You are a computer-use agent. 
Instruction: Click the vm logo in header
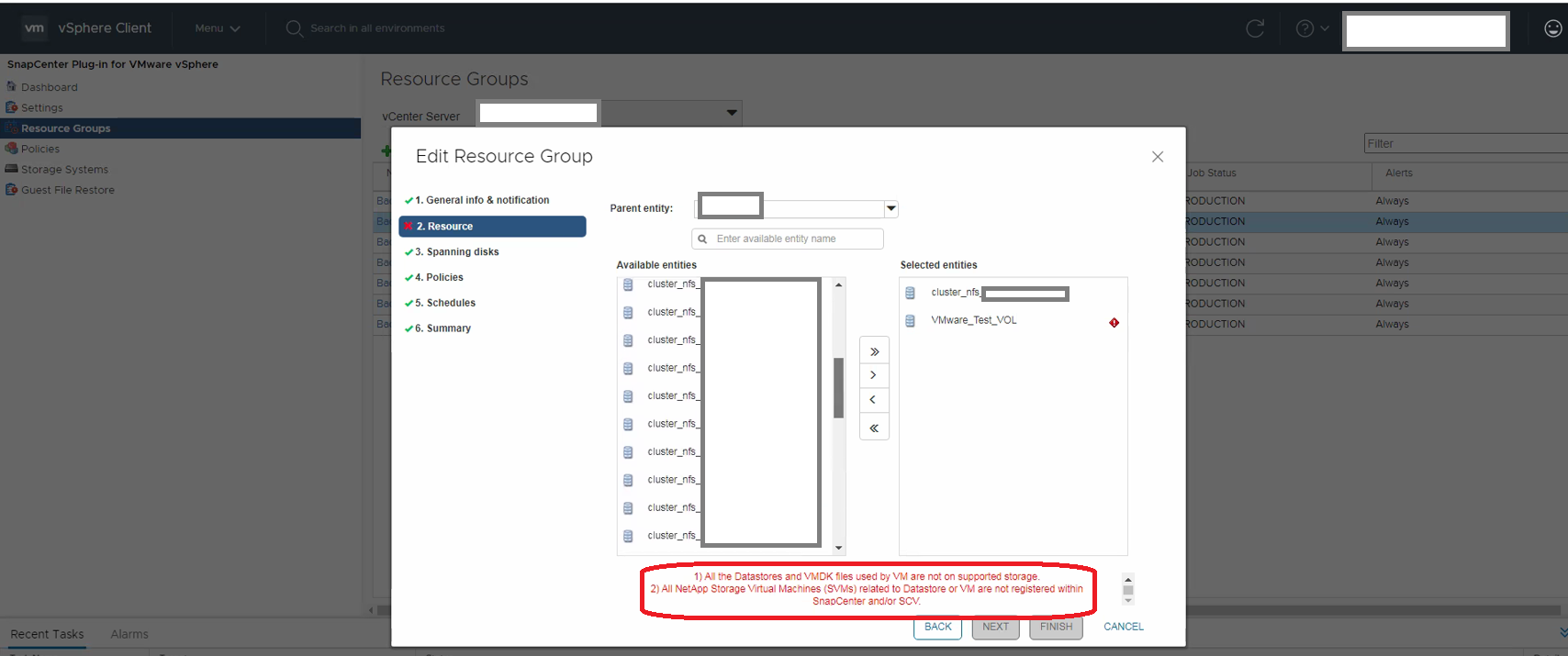pyautogui.click(x=34, y=28)
